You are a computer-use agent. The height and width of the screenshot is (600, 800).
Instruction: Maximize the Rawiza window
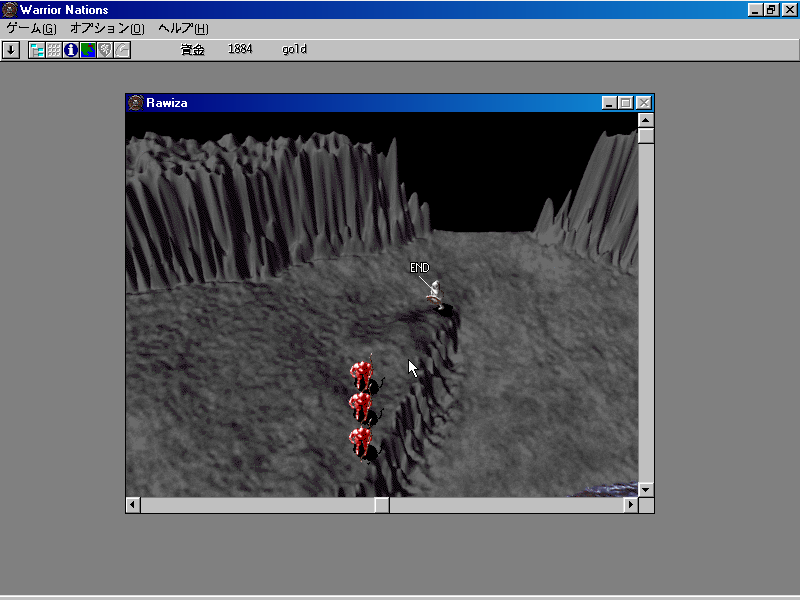click(626, 103)
